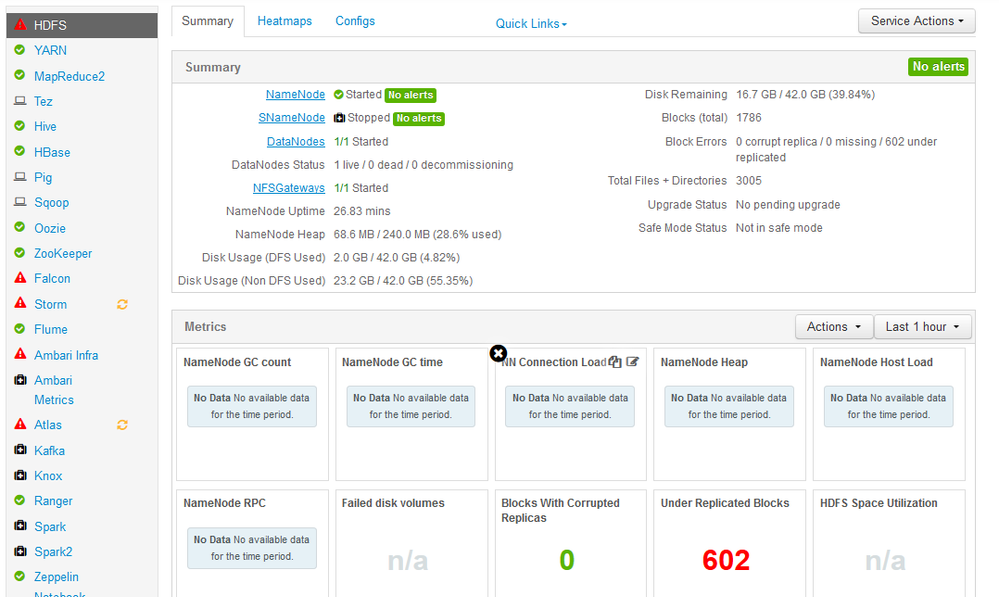Click the Storm orange restart-required icon
Image resolution: width=999 pixels, height=597 pixels.
[122, 305]
